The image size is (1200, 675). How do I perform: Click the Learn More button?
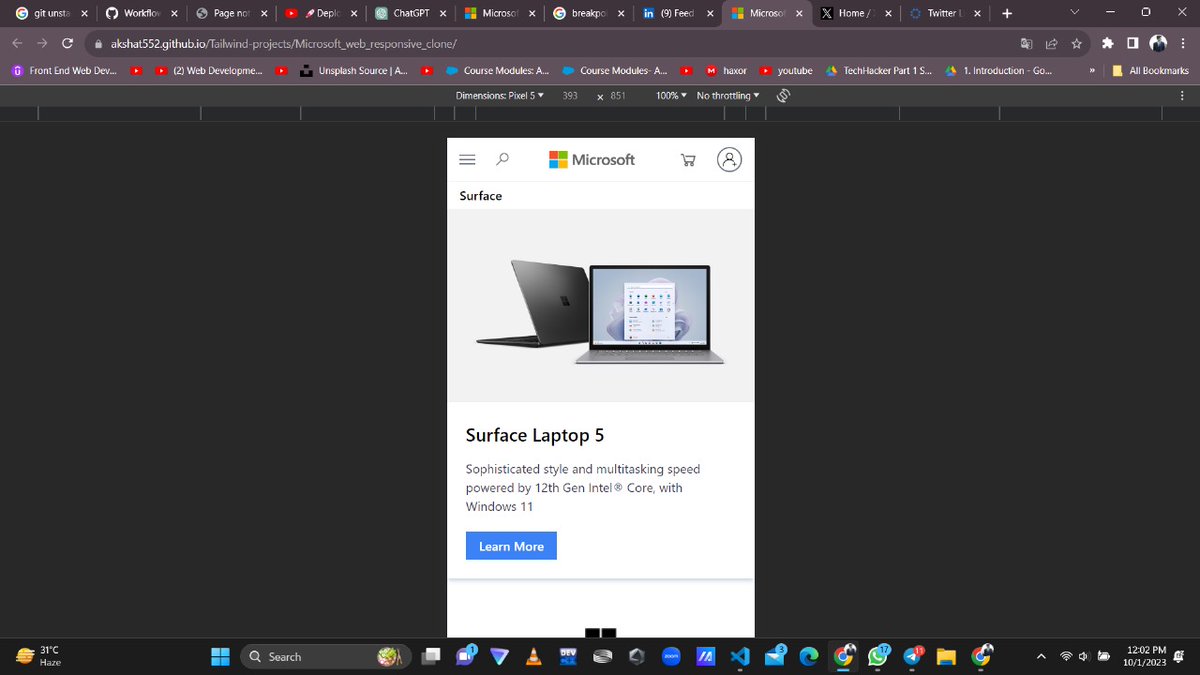click(511, 546)
